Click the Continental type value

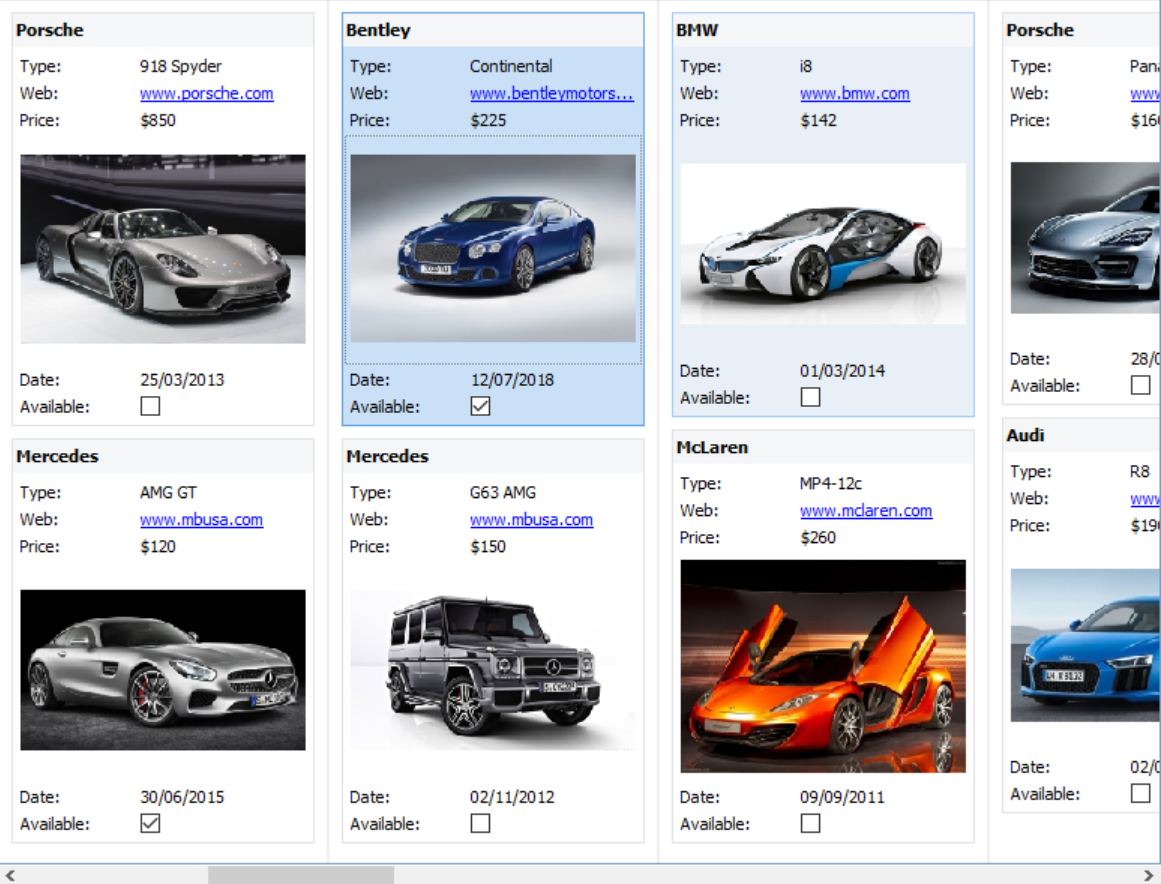[x=511, y=66]
